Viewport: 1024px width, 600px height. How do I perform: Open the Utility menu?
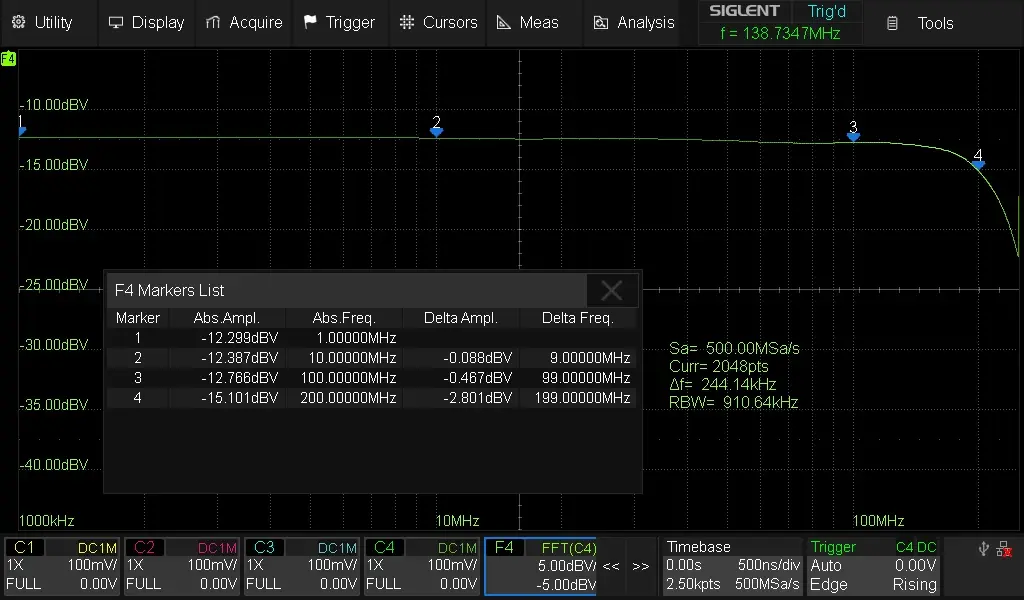click(x=43, y=22)
